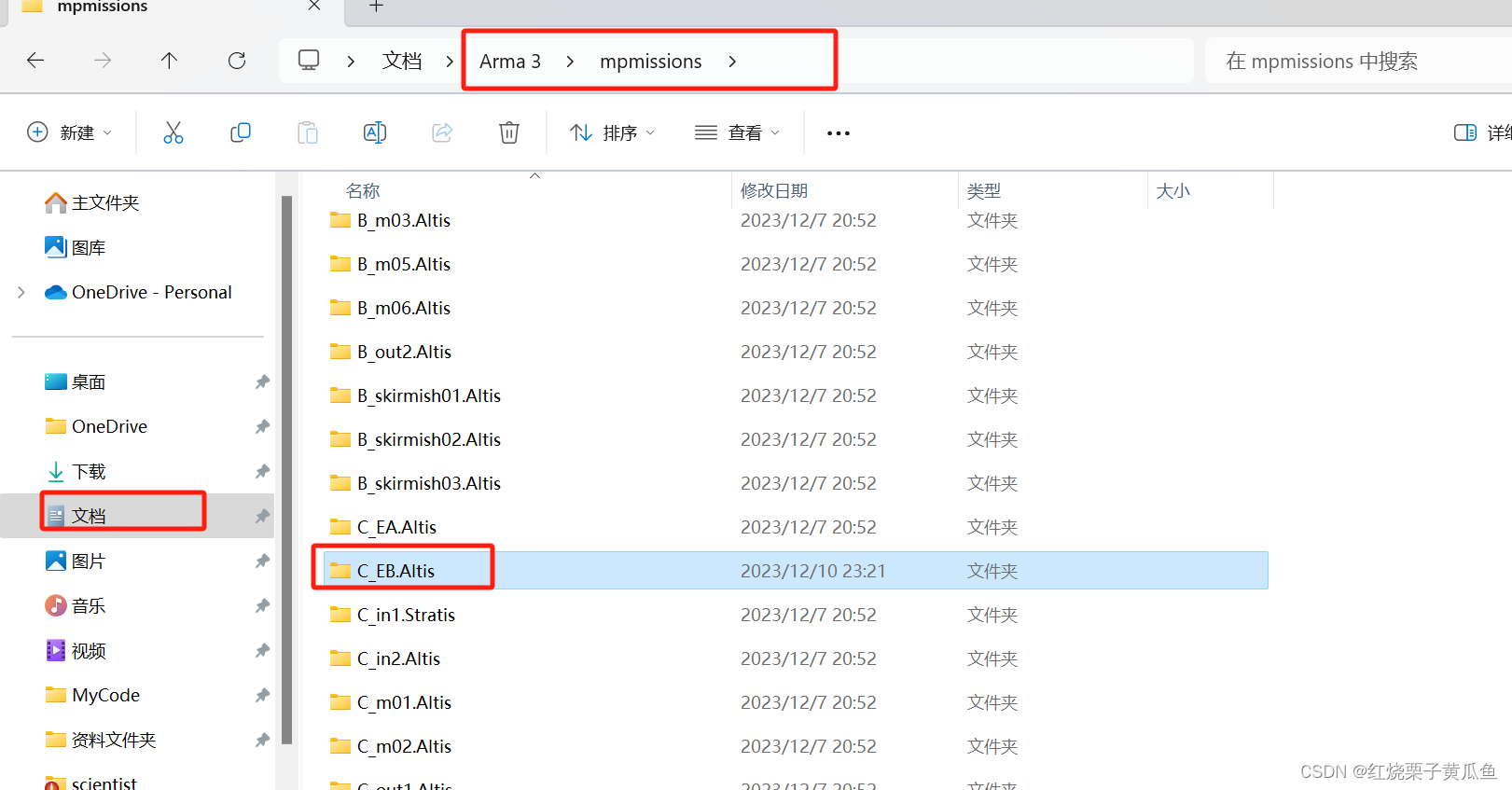1512x790 pixels.
Task: Close the mpmissions tab
Action: tap(314, 6)
